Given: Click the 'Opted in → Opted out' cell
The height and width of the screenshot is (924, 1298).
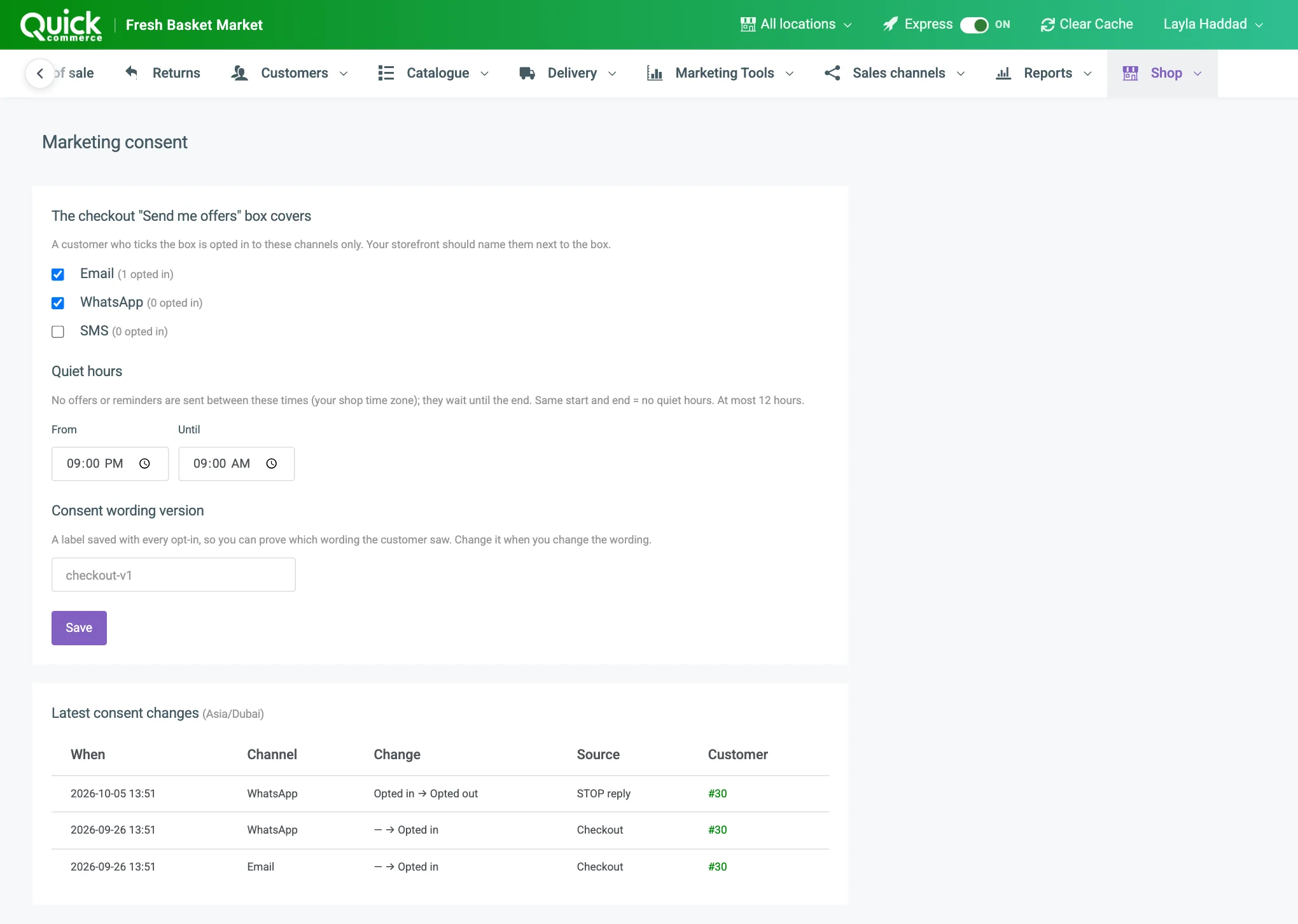Looking at the screenshot, I should coord(426,794).
